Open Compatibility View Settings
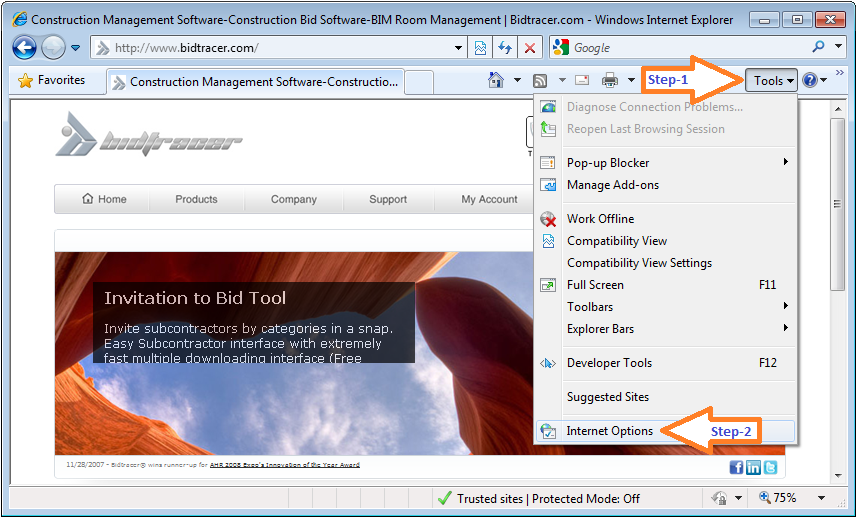Viewport: 856px width, 519px height. [665, 263]
